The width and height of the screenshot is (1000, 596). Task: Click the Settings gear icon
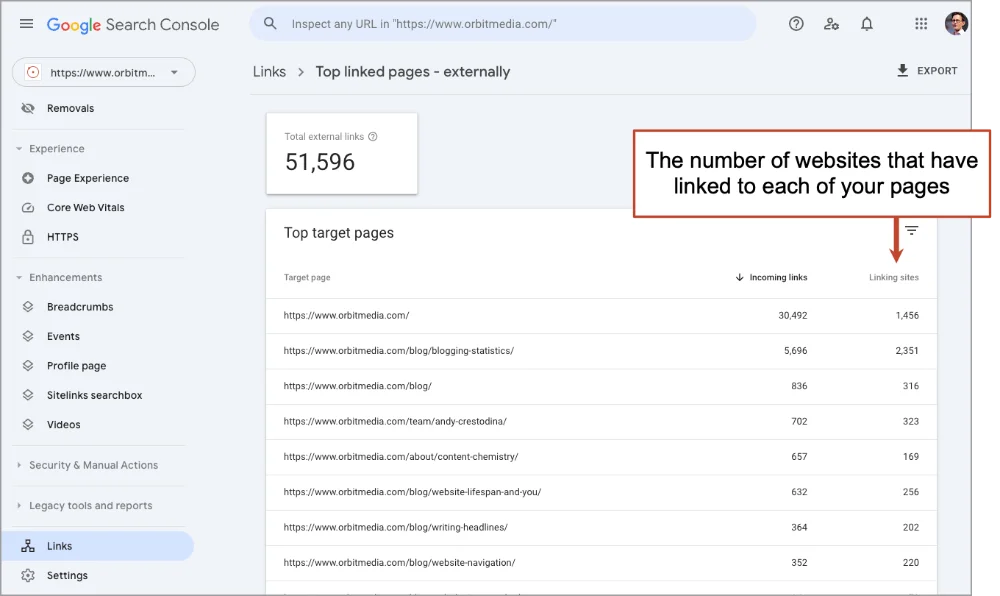pos(28,576)
